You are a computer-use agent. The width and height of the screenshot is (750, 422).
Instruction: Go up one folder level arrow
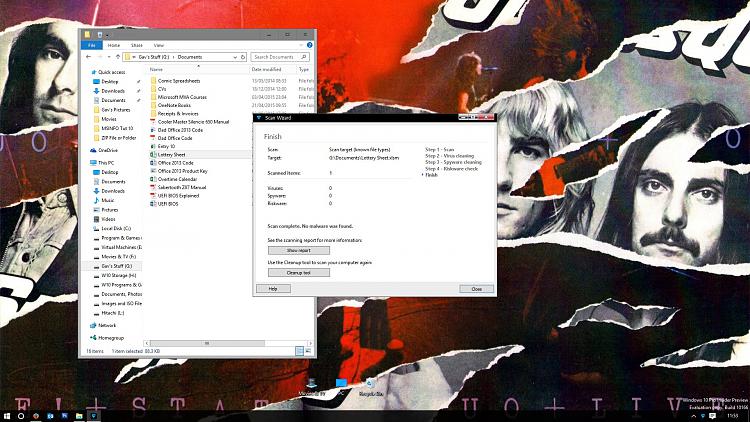coord(118,57)
